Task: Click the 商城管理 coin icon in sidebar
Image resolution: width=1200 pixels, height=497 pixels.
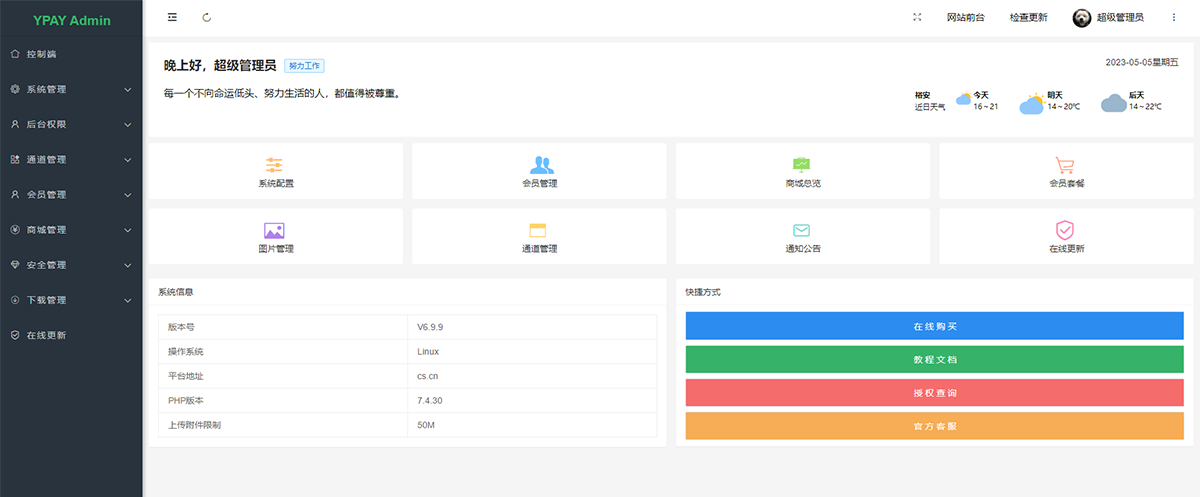Action: (15, 229)
